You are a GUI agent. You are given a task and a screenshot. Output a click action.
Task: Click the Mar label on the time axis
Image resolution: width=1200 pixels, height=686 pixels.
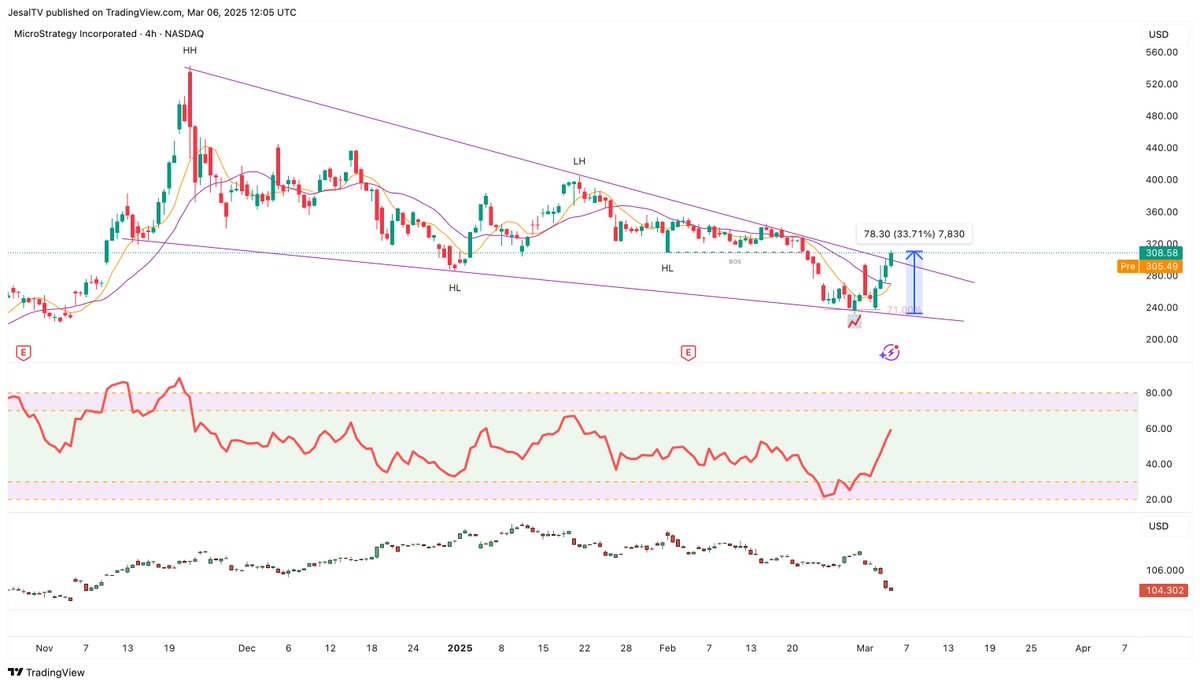[866, 648]
